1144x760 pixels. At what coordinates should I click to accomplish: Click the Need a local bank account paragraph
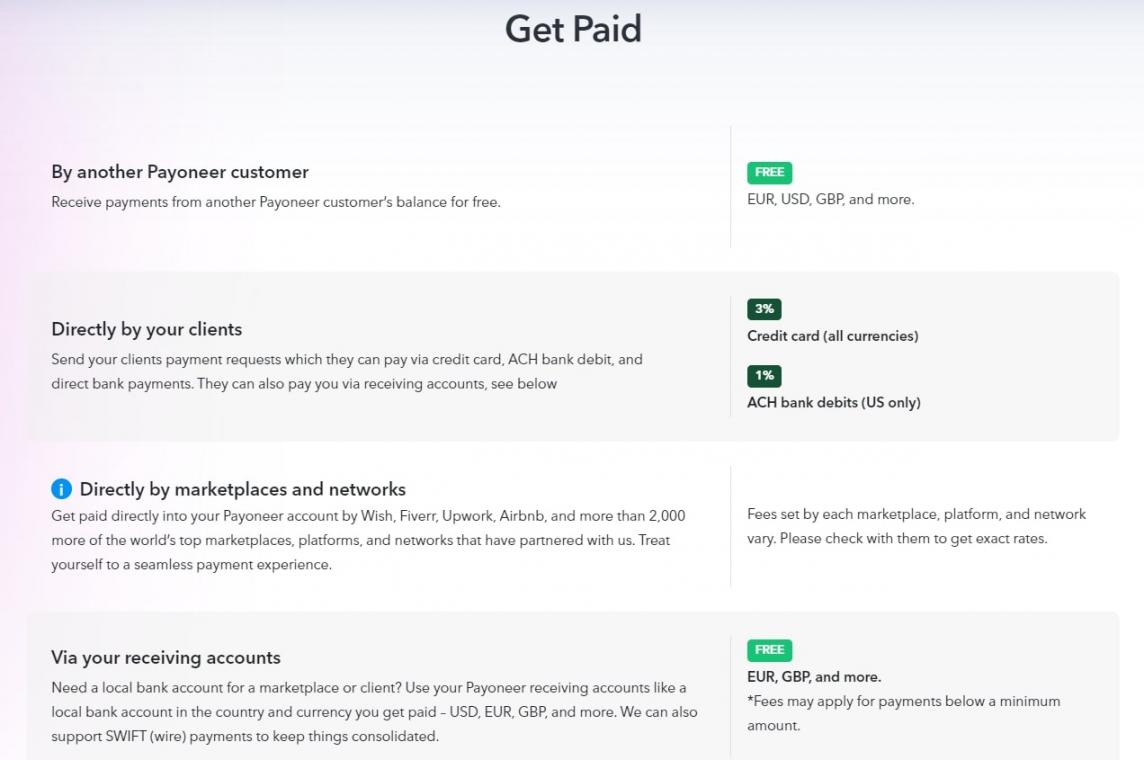[373, 712]
